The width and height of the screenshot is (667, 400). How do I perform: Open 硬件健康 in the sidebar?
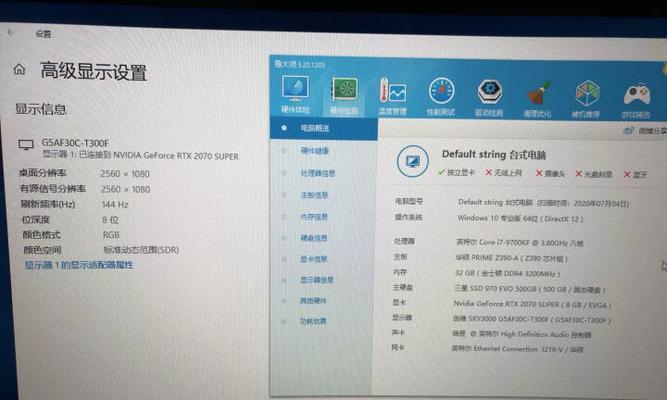(314, 151)
